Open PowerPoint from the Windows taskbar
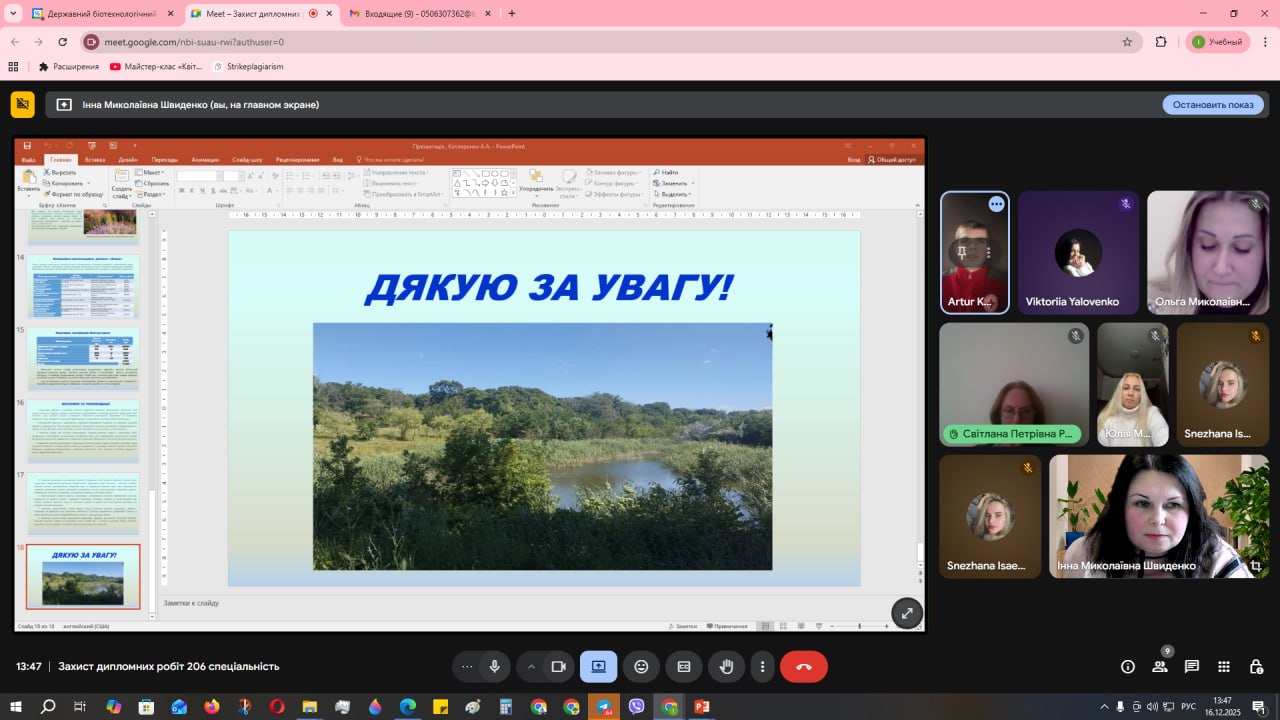Screen dimensions: 1280x720 (x=702, y=707)
